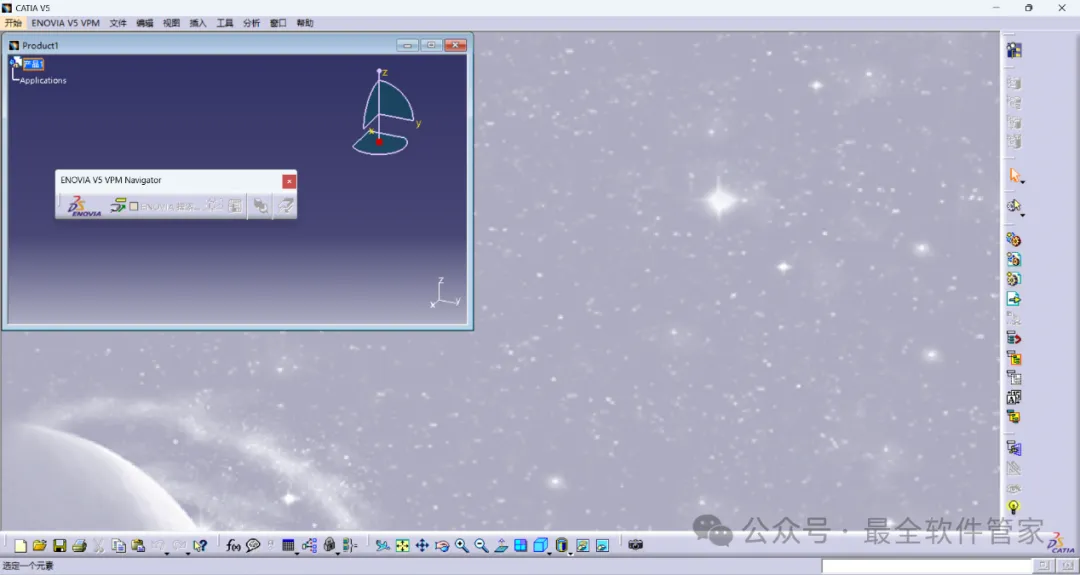Open the 窗口 menu
Screen dimensions: 1080x575
click(x=278, y=23)
